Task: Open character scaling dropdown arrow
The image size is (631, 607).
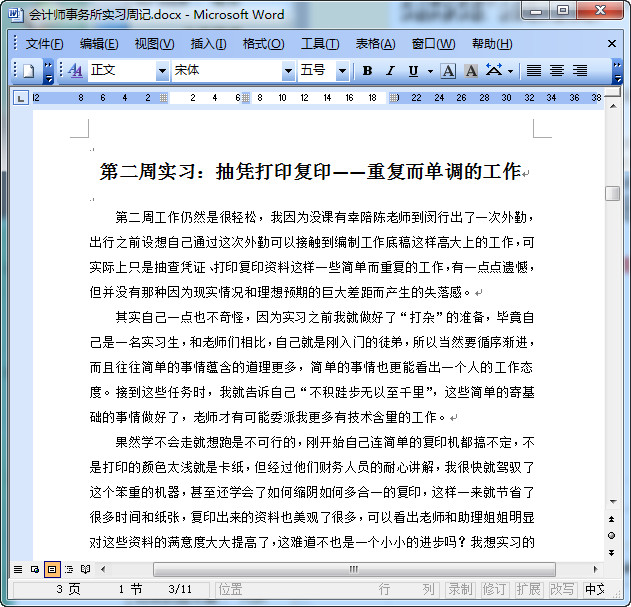Action: (510, 71)
